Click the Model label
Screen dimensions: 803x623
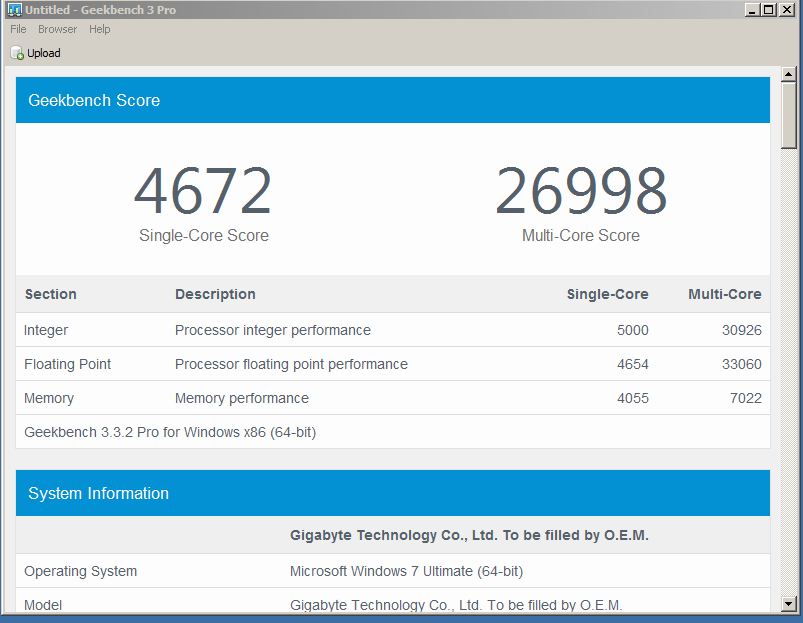click(43, 605)
